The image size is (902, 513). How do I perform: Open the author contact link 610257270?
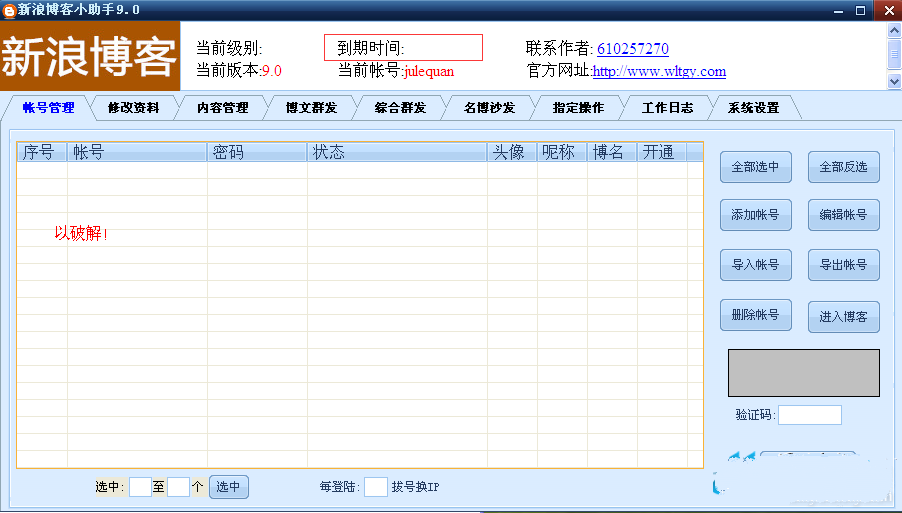tap(632, 49)
